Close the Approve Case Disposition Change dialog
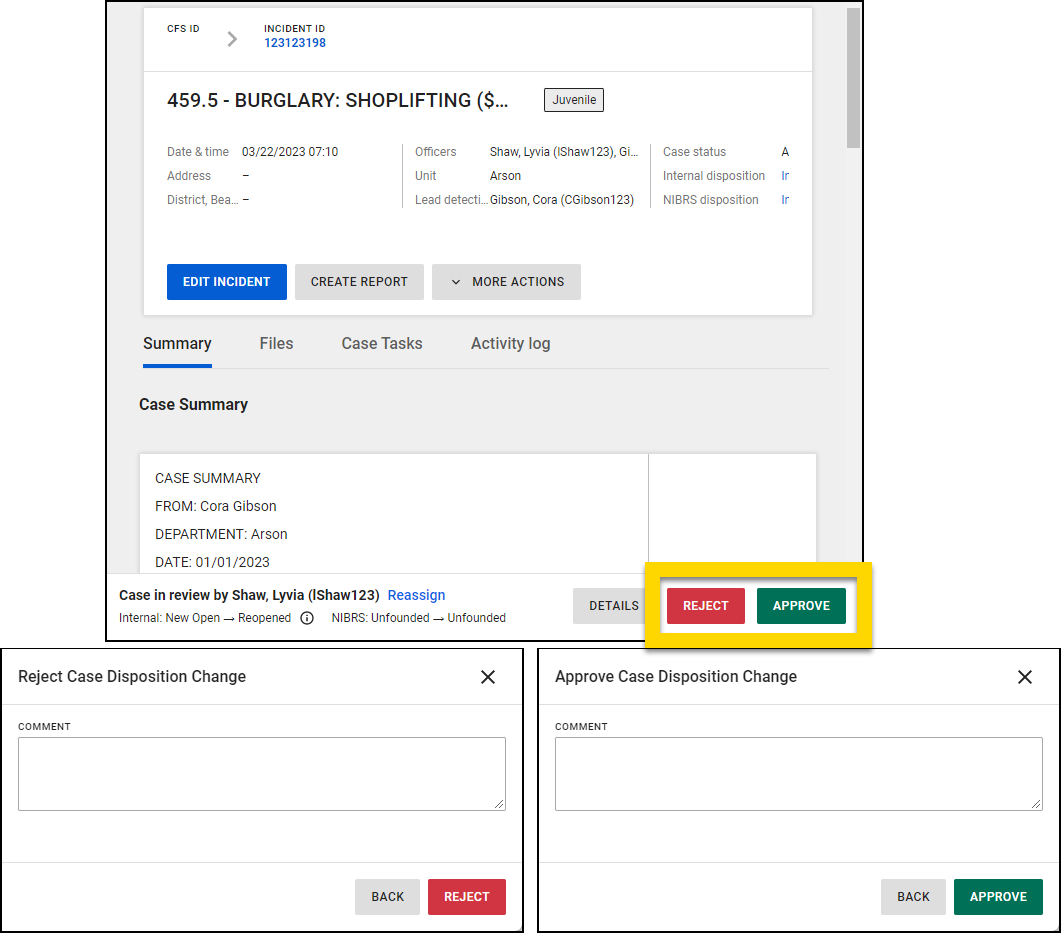This screenshot has height=933, width=1061. click(1025, 677)
